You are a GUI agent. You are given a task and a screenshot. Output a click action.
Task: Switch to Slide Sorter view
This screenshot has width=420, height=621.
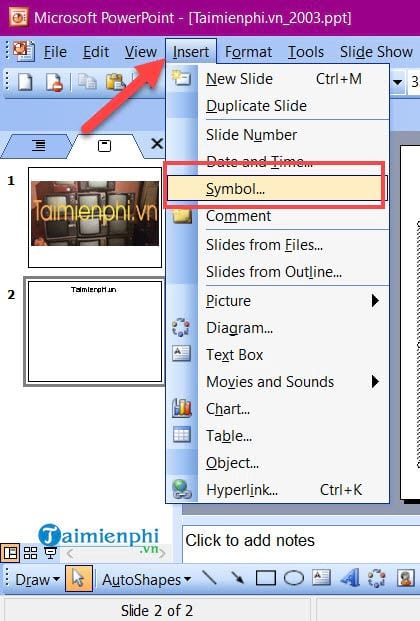(31, 553)
